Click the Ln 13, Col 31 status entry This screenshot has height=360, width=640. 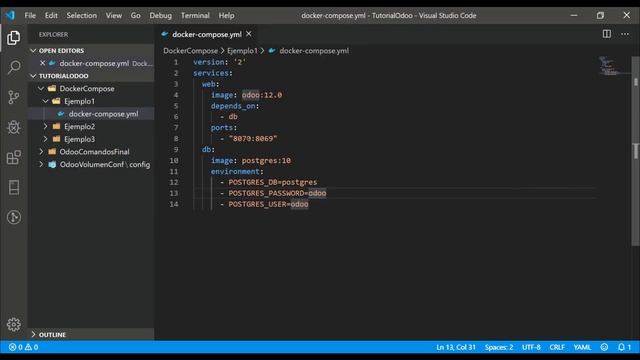[x=456, y=347]
